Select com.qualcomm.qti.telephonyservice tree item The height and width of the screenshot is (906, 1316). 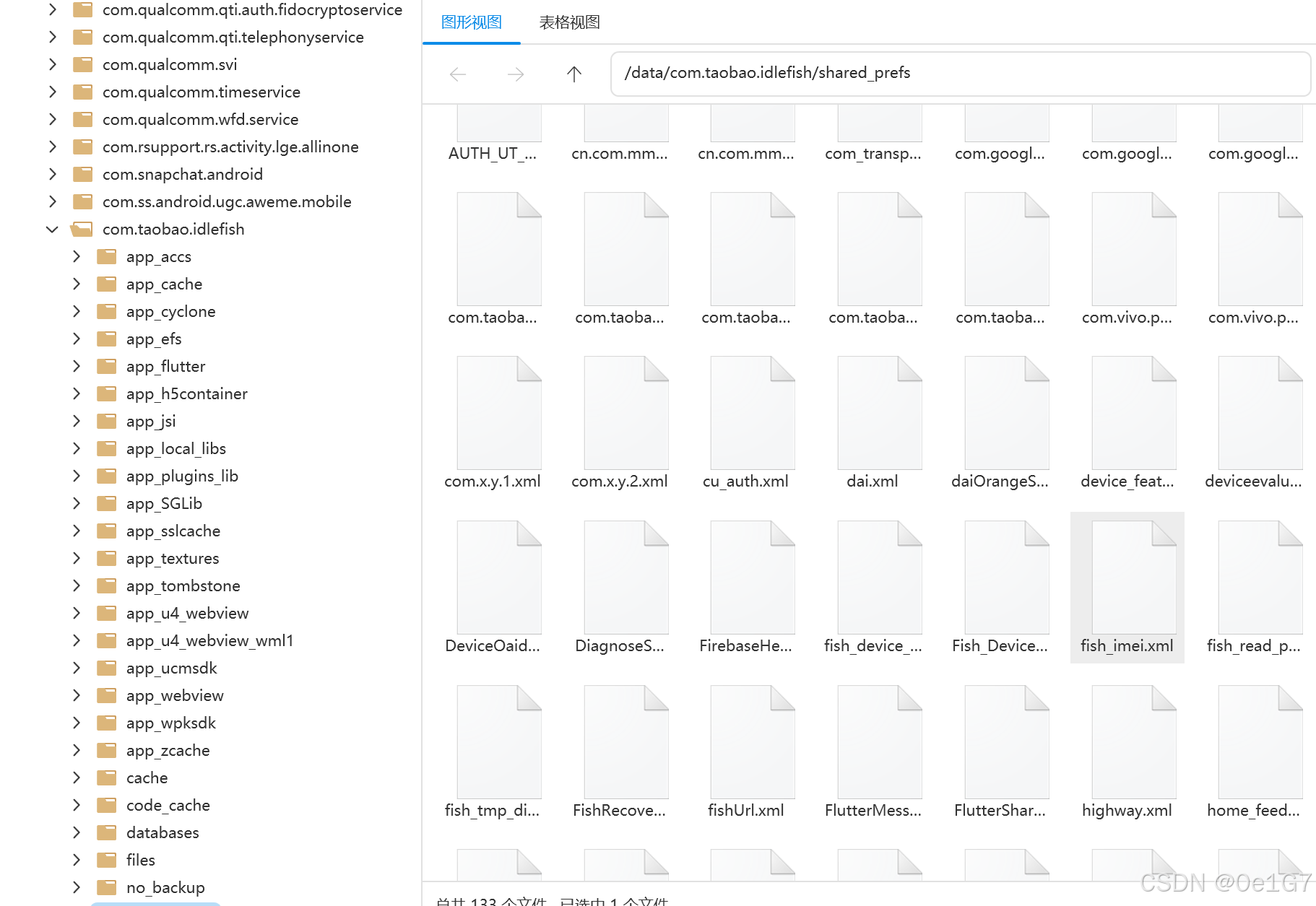[233, 38]
